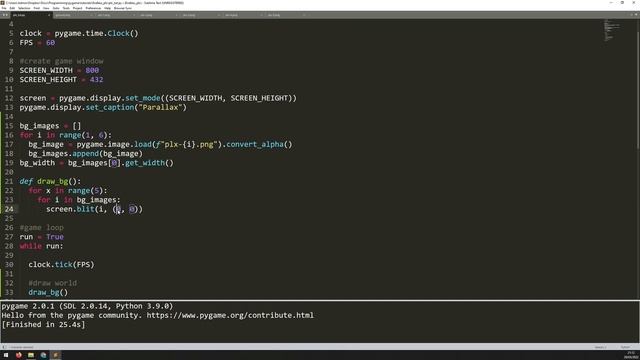Open the Goto menu
This screenshot has height=360, width=640.
(56, 8)
